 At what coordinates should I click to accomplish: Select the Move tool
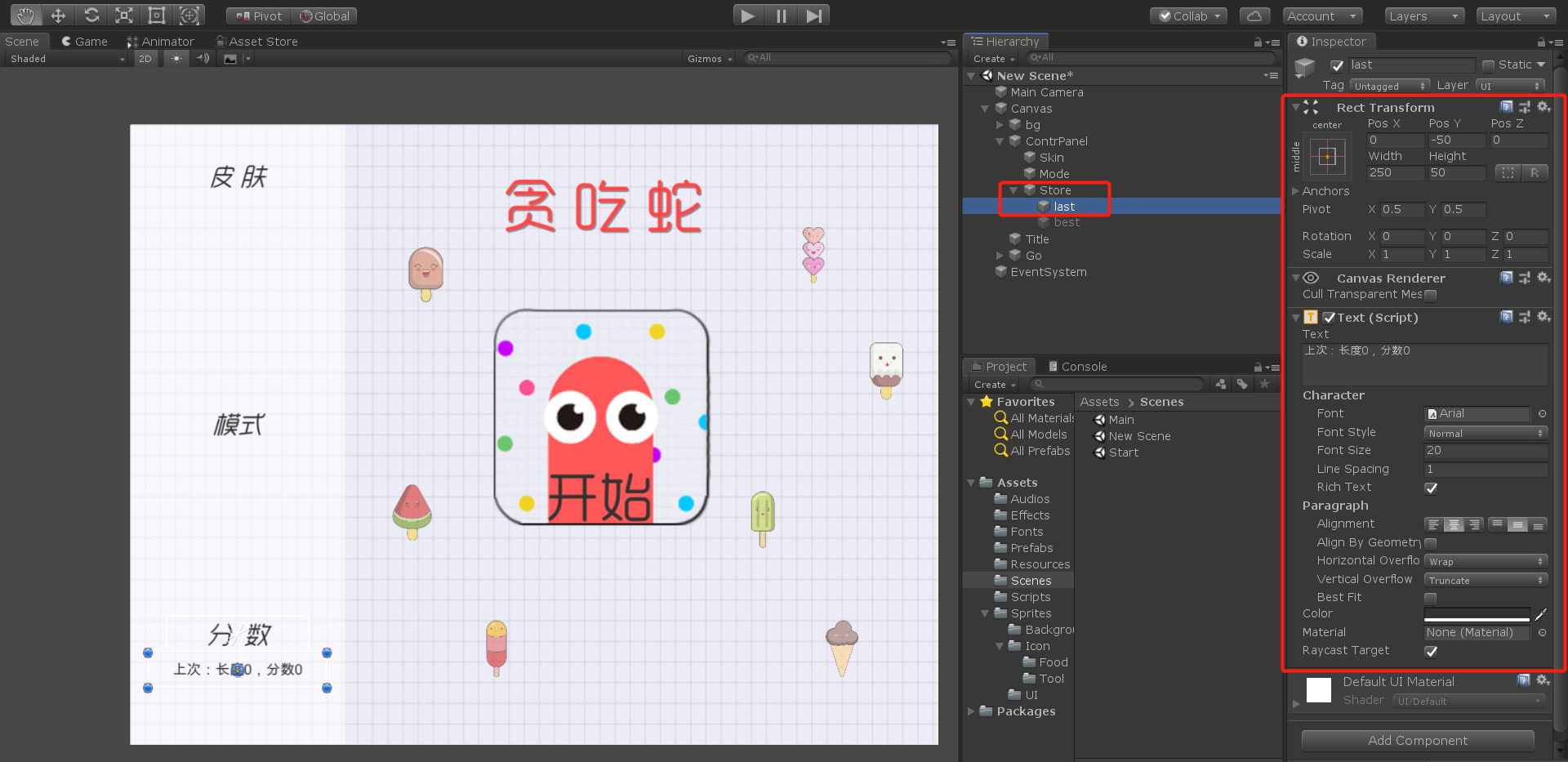(58, 16)
